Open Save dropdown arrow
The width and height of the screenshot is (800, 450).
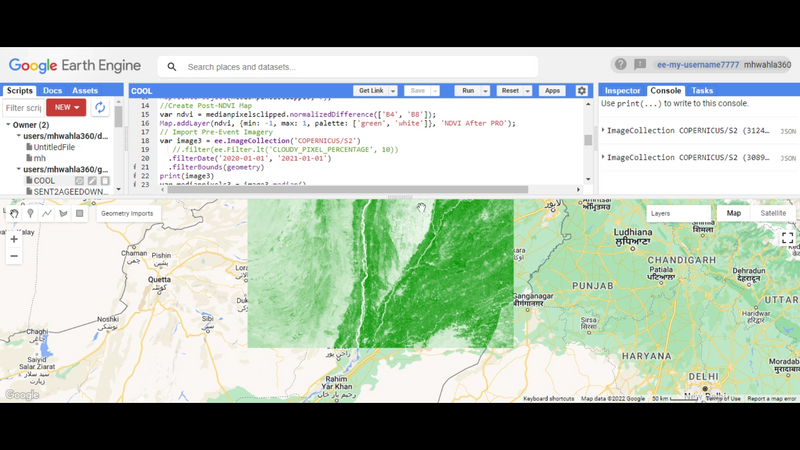(435, 91)
